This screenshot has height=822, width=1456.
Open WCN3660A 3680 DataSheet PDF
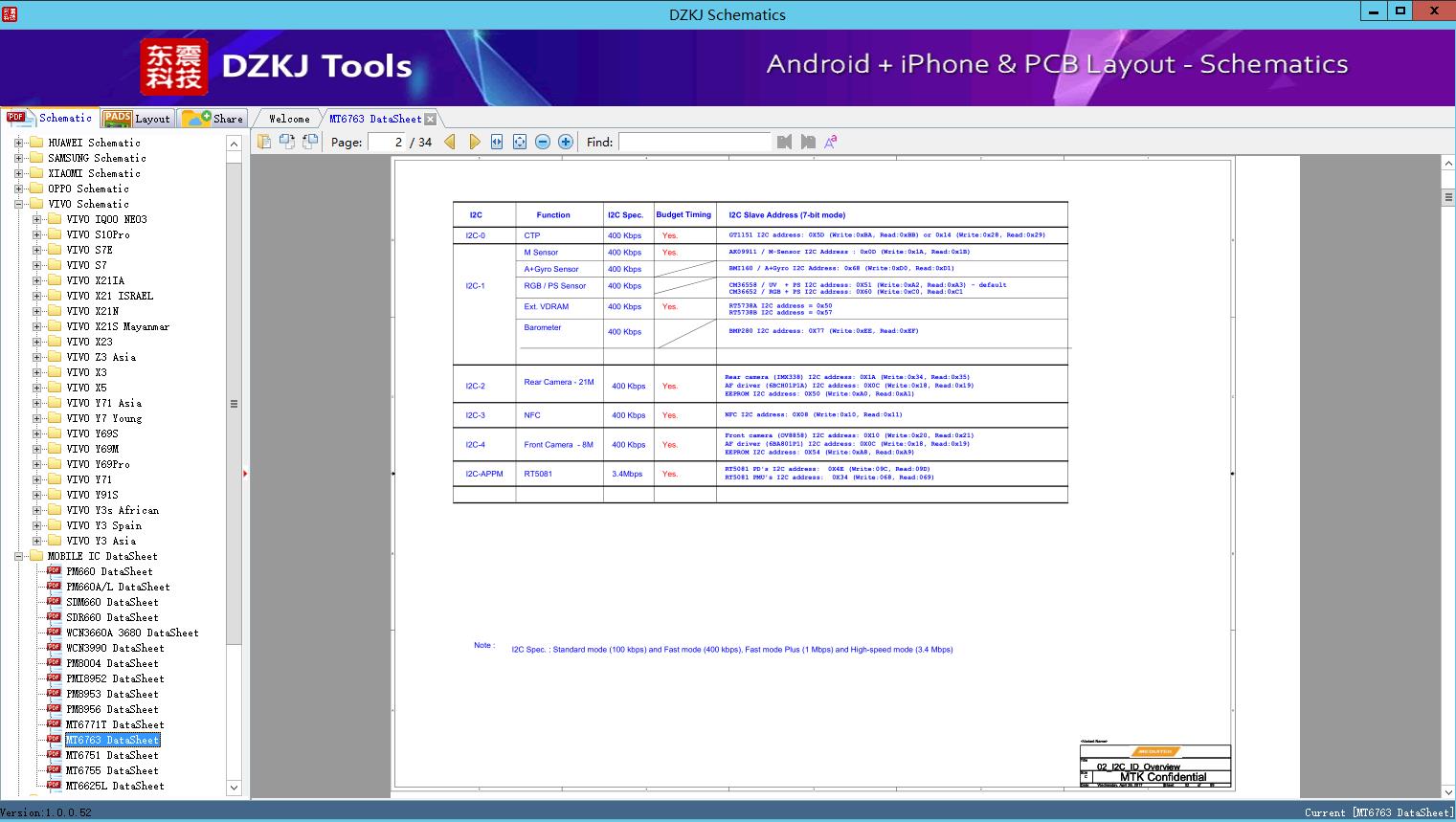click(132, 633)
